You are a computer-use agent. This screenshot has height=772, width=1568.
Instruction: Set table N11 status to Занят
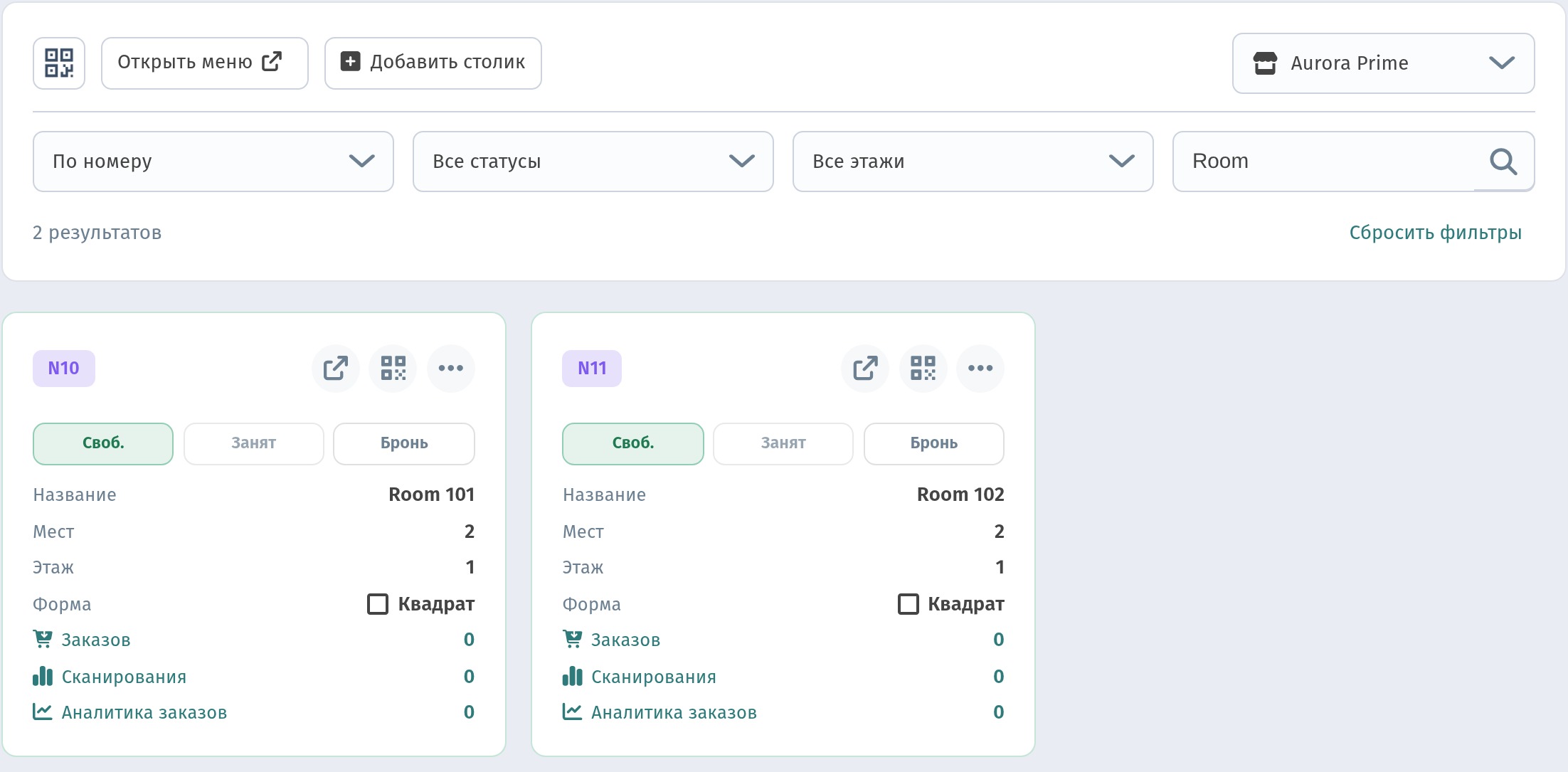coord(783,444)
